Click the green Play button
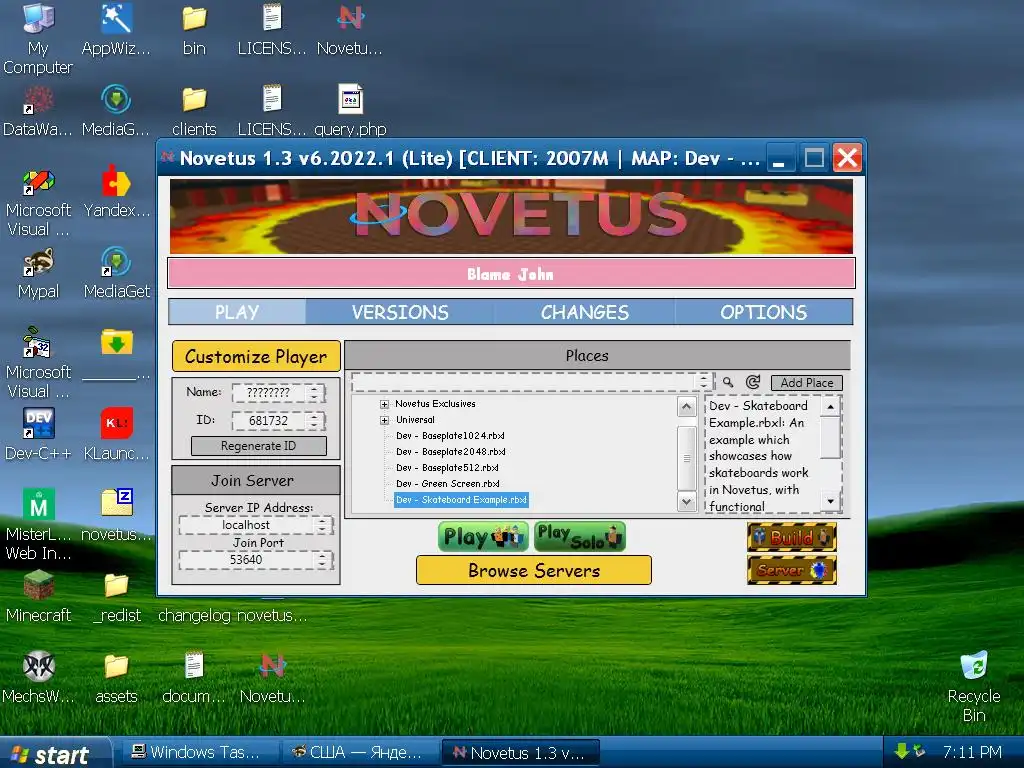1024x768 pixels. (x=483, y=537)
